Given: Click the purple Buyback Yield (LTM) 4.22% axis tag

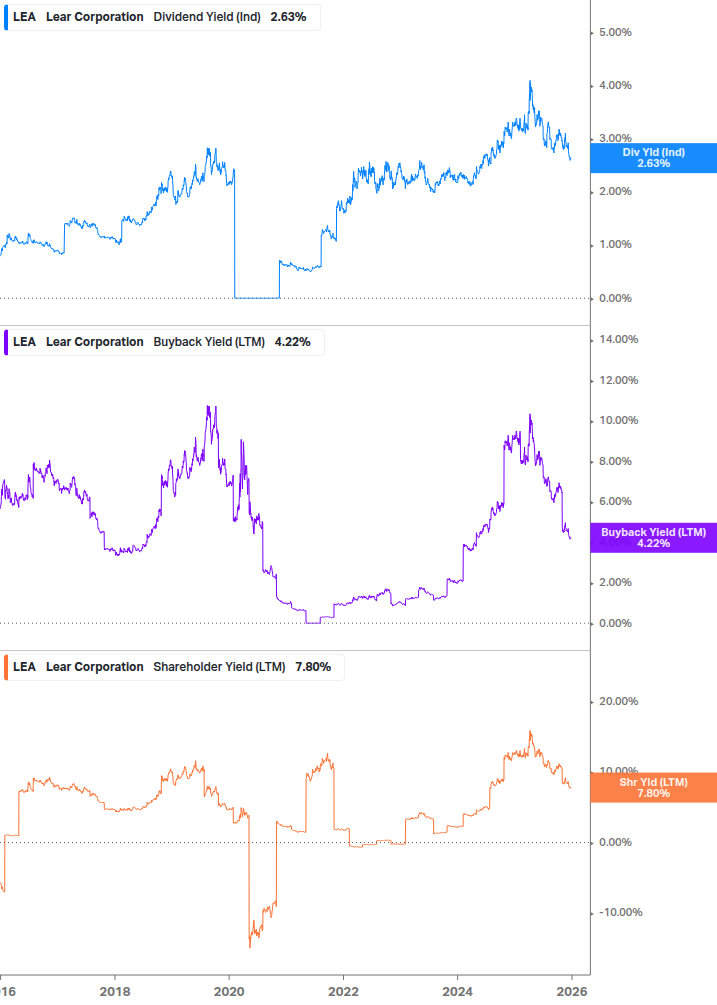Looking at the screenshot, I should [x=653, y=538].
